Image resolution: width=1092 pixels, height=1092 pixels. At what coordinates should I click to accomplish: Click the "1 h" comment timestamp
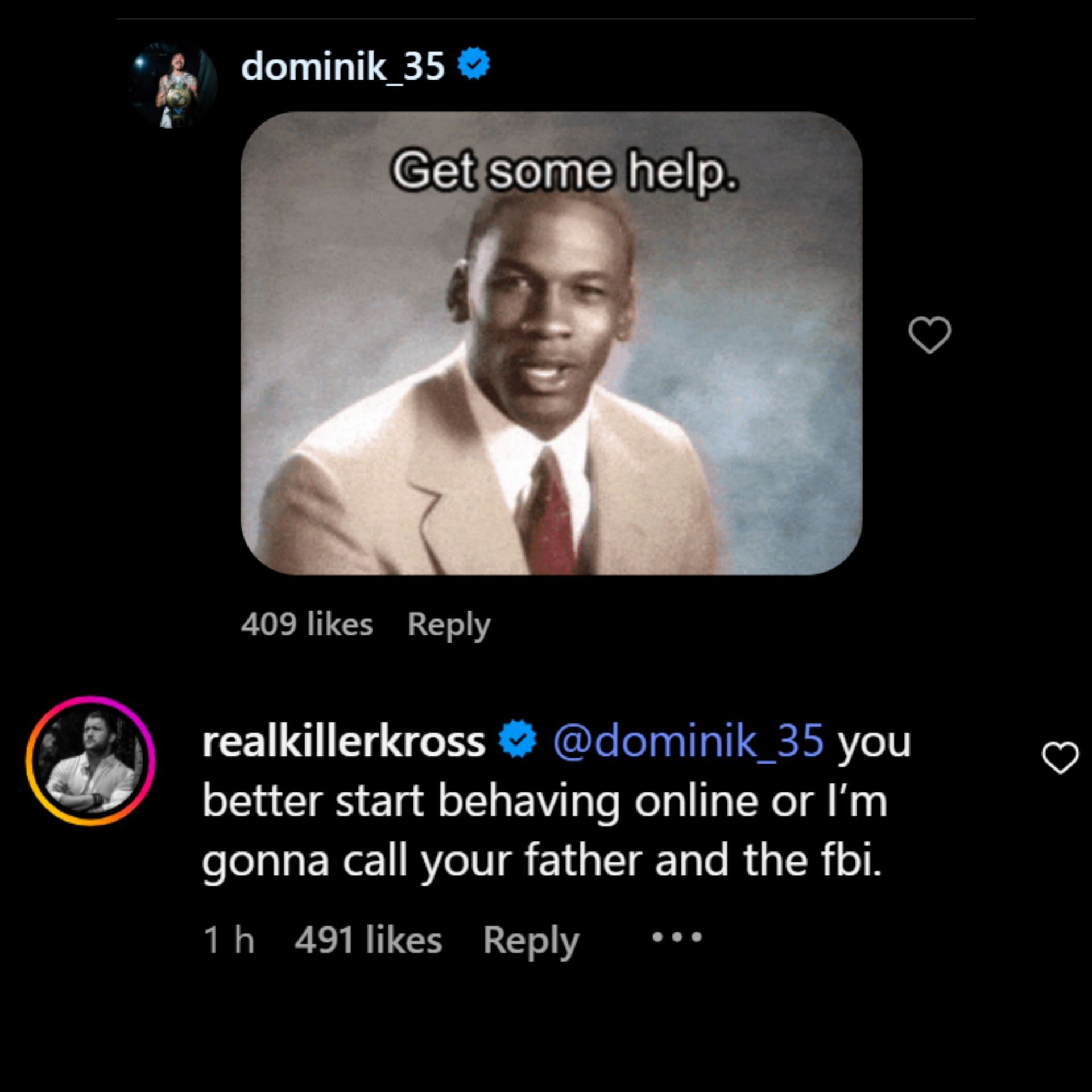tap(229, 940)
